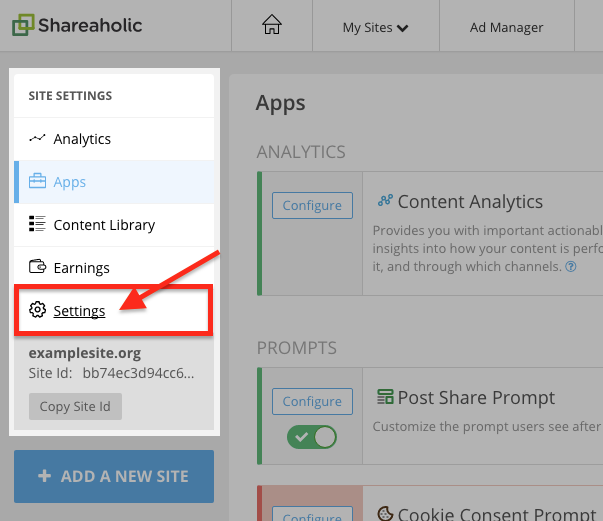Click the Post Share Prompt title

[476, 398]
